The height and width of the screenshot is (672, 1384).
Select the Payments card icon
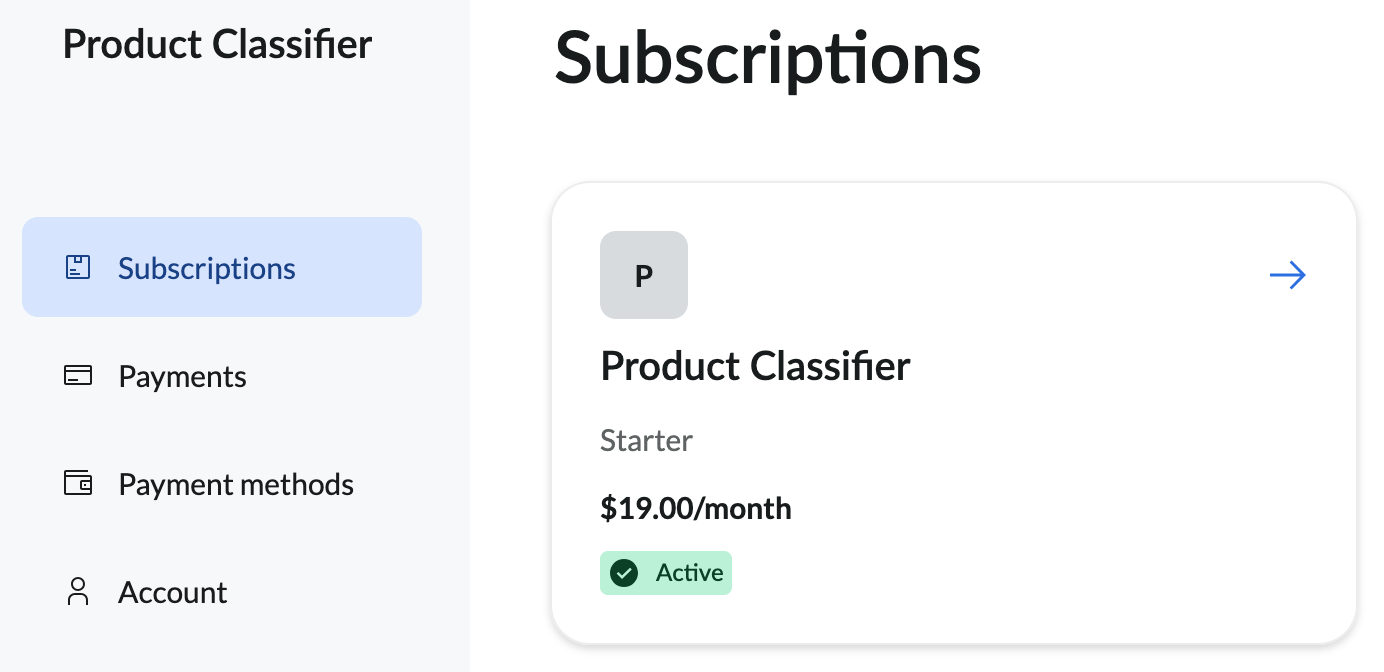click(x=77, y=376)
